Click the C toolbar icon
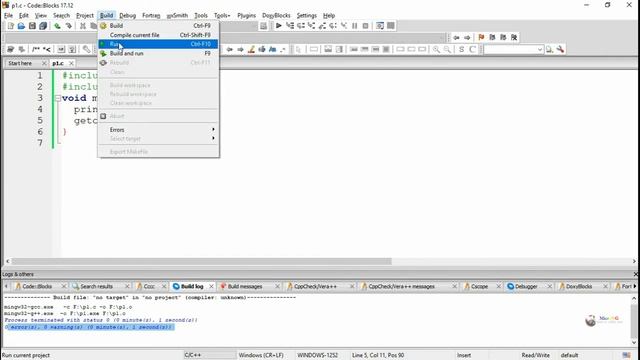This screenshot has width=640, height=360. [472, 49]
